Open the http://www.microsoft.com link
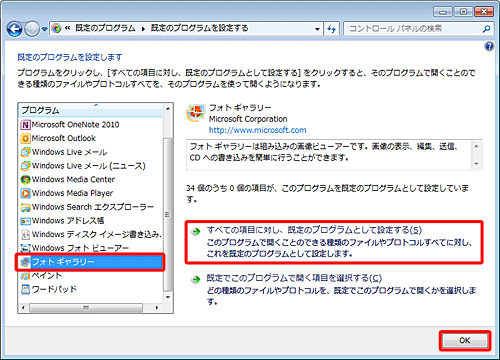The height and width of the screenshot is (360, 500). click(x=258, y=130)
